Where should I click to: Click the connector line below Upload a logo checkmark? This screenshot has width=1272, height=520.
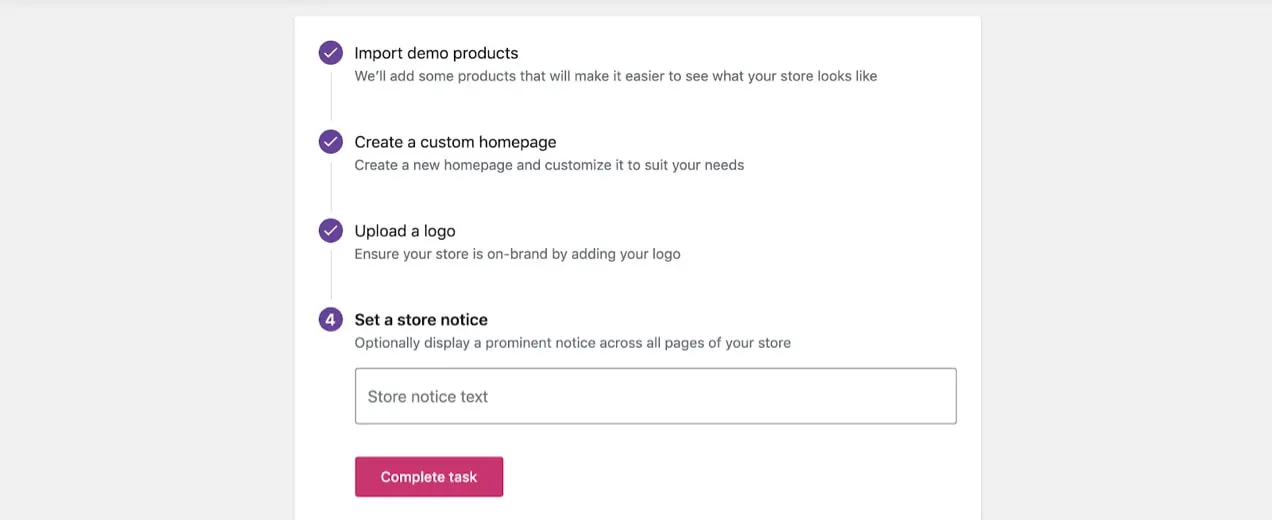[330, 272]
